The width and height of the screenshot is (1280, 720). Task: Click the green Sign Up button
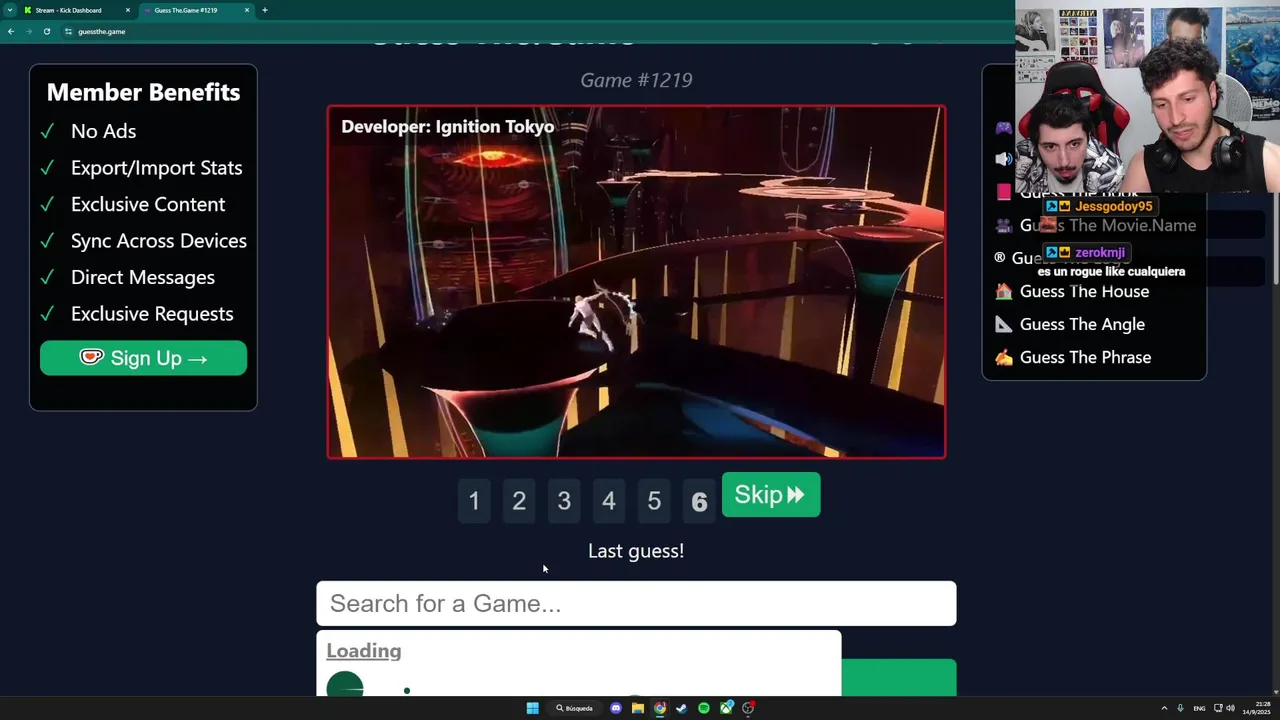pyautogui.click(x=143, y=358)
